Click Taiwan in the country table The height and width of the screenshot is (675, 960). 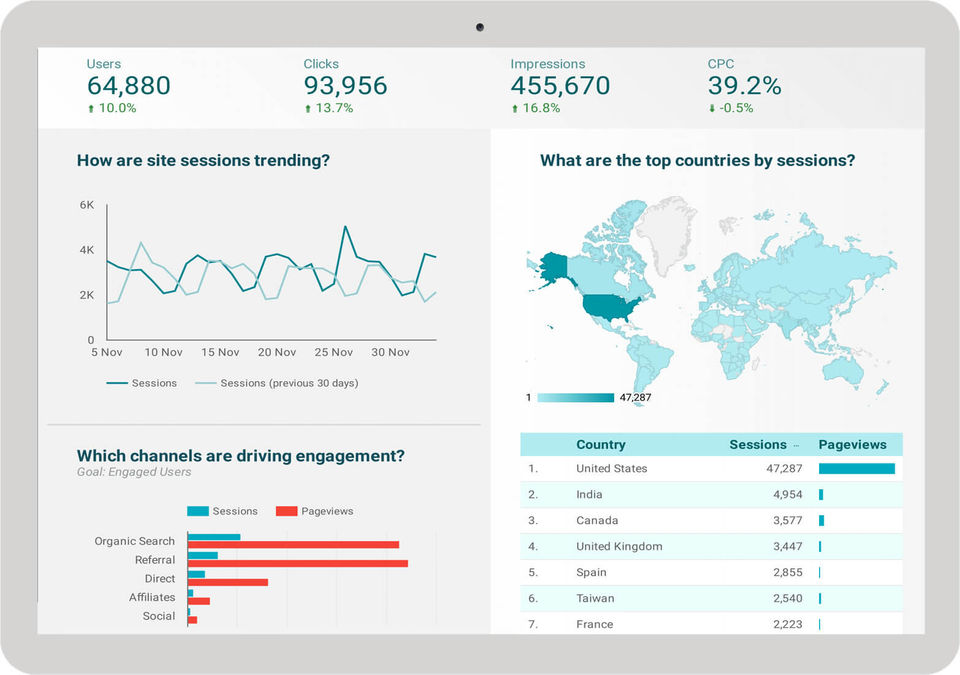(595, 598)
